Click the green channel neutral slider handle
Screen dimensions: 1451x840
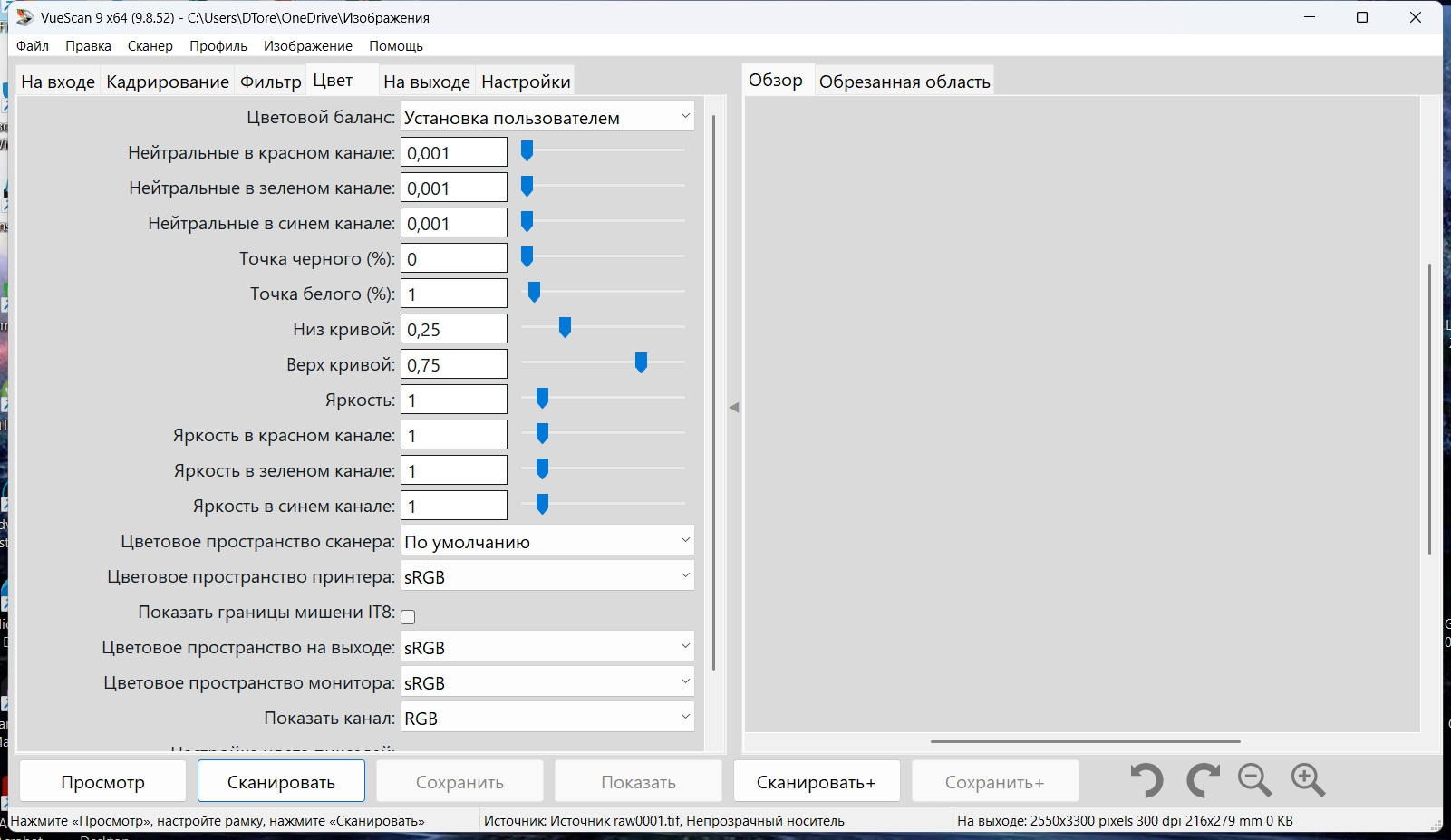[x=527, y=187]
